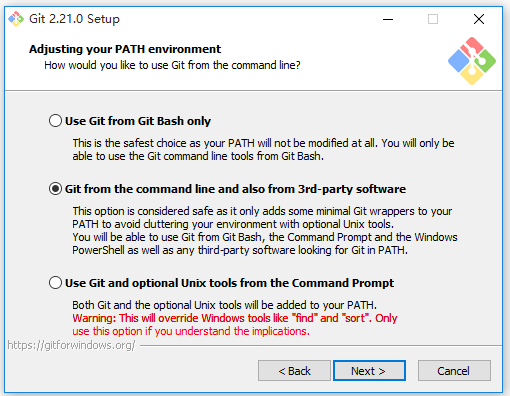Screen dimensions: 510x396
Task: Click the large Git logo in the header
Action: (472, 61)
